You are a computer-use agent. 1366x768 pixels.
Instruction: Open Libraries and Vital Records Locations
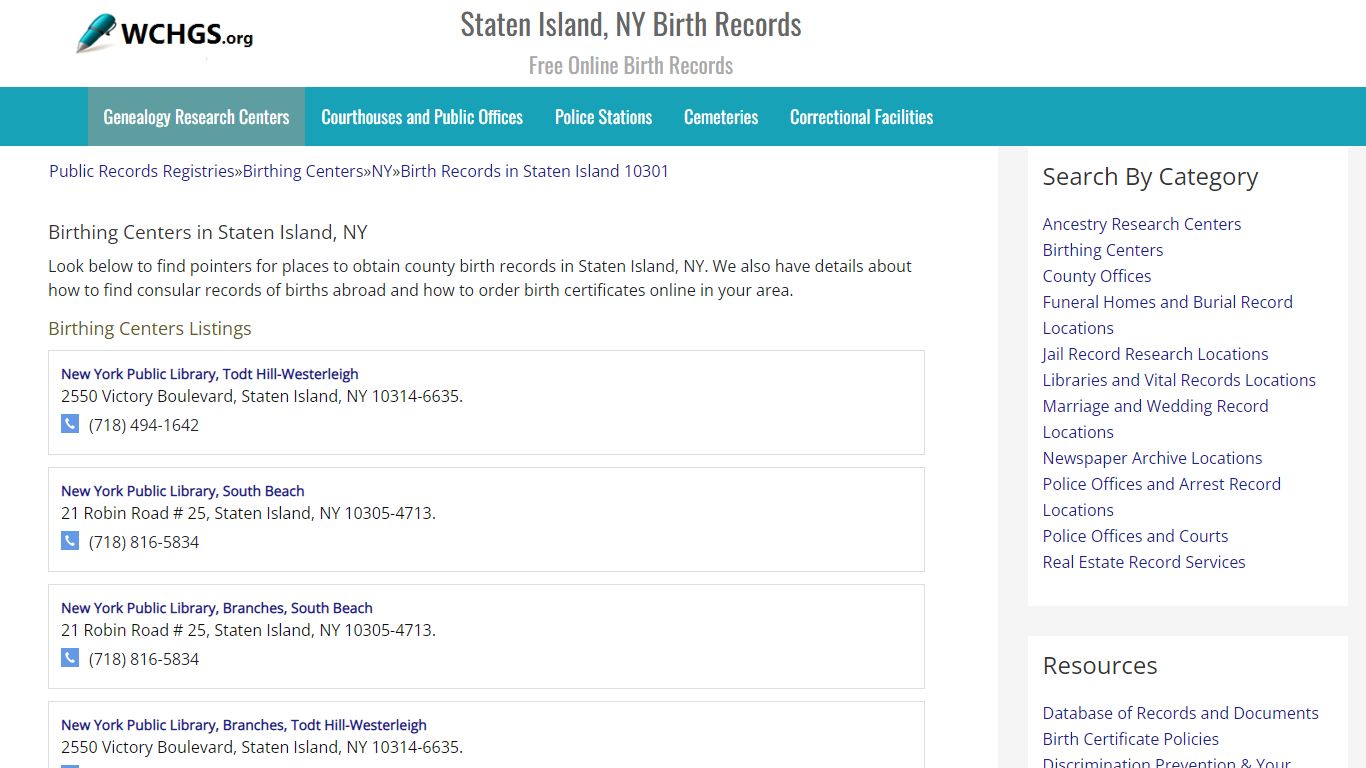[1179, 380]
